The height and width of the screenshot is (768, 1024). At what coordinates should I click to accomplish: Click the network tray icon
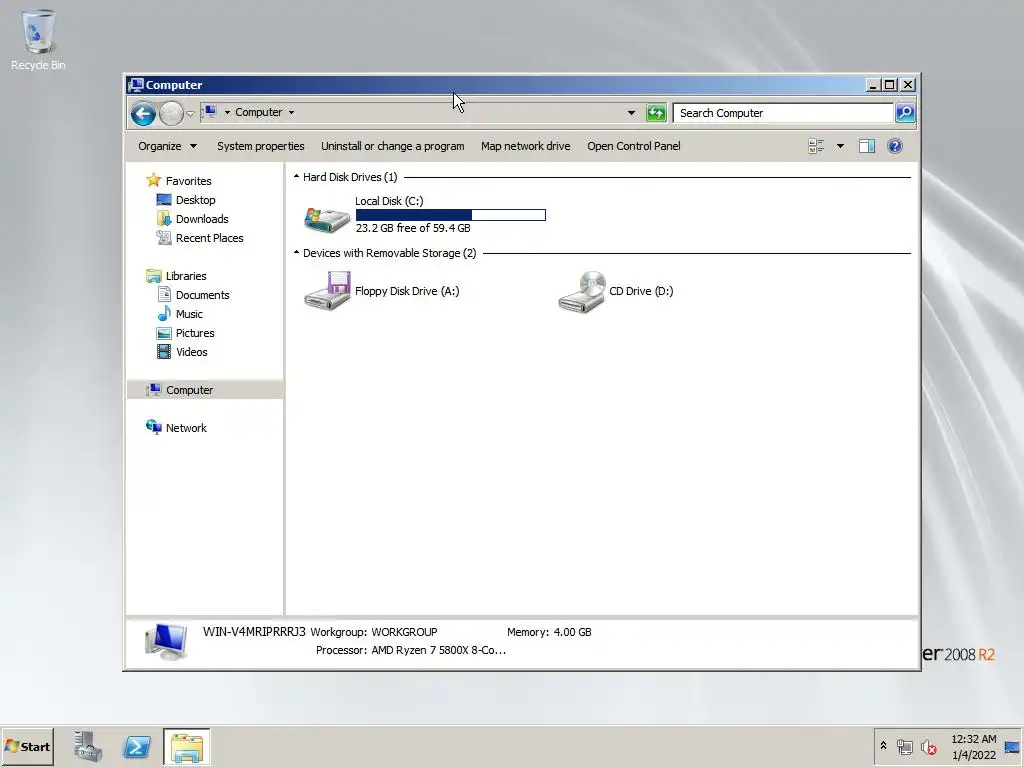(904, 746)
